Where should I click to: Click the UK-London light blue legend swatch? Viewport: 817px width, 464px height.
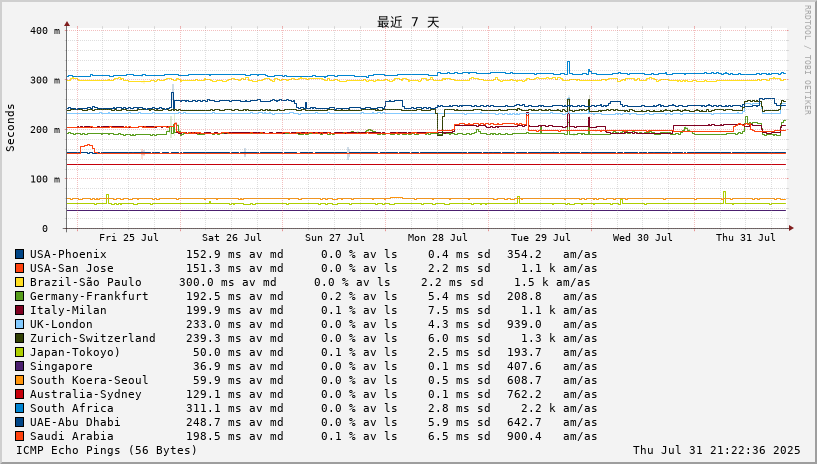click(19, 325)
